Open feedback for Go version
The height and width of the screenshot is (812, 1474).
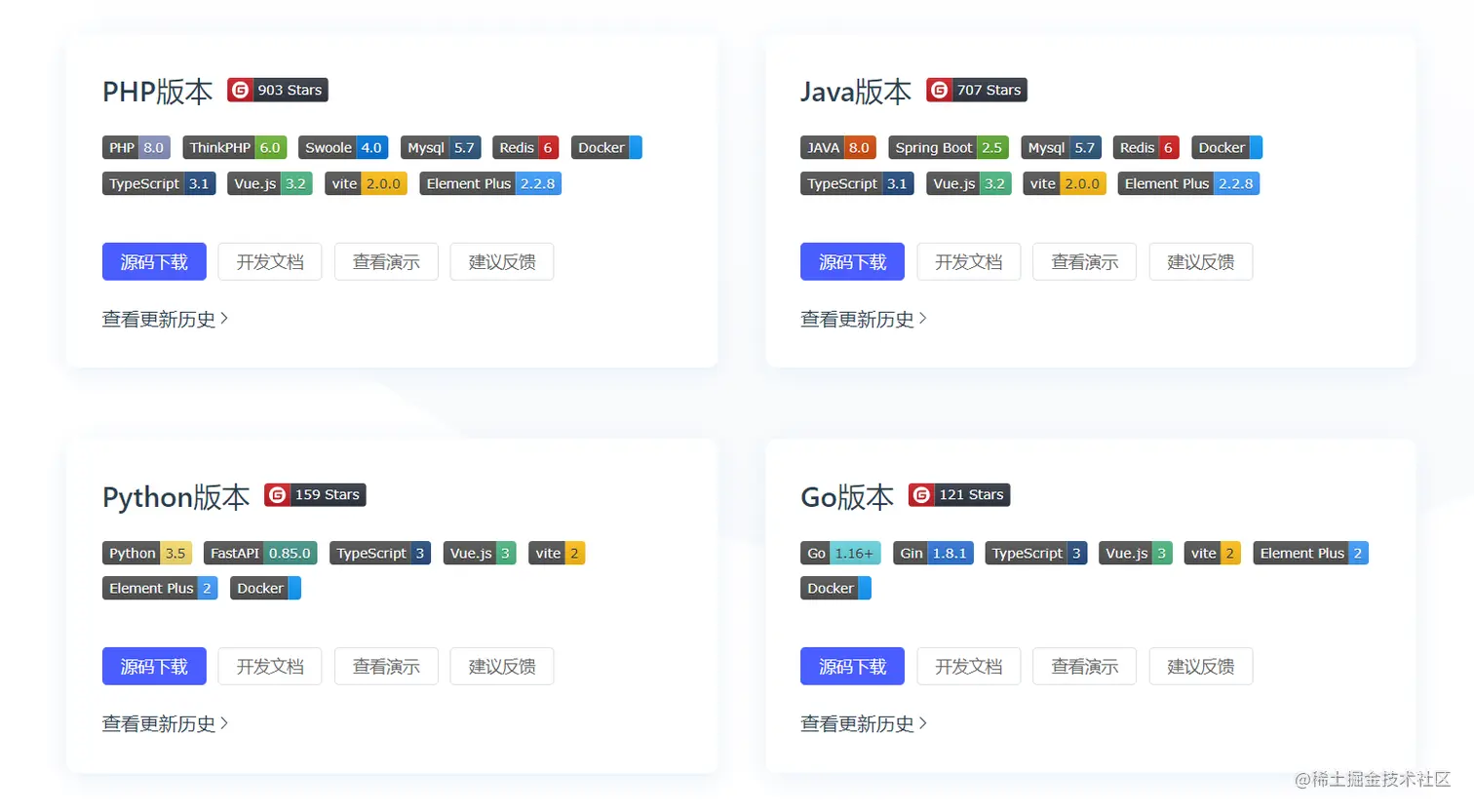1201,666
